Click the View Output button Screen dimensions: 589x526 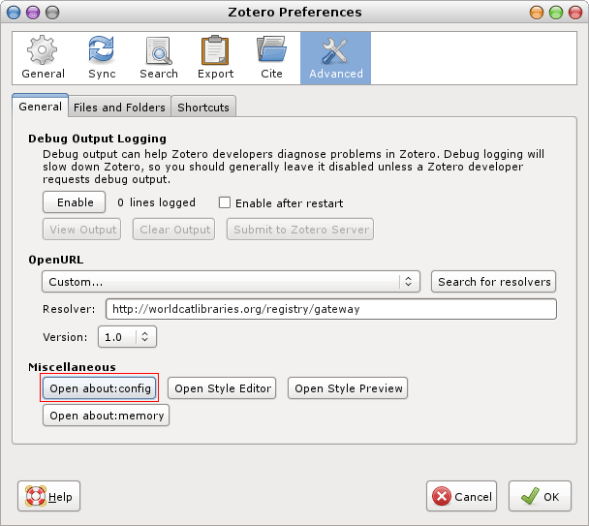(x=82, y=229)
